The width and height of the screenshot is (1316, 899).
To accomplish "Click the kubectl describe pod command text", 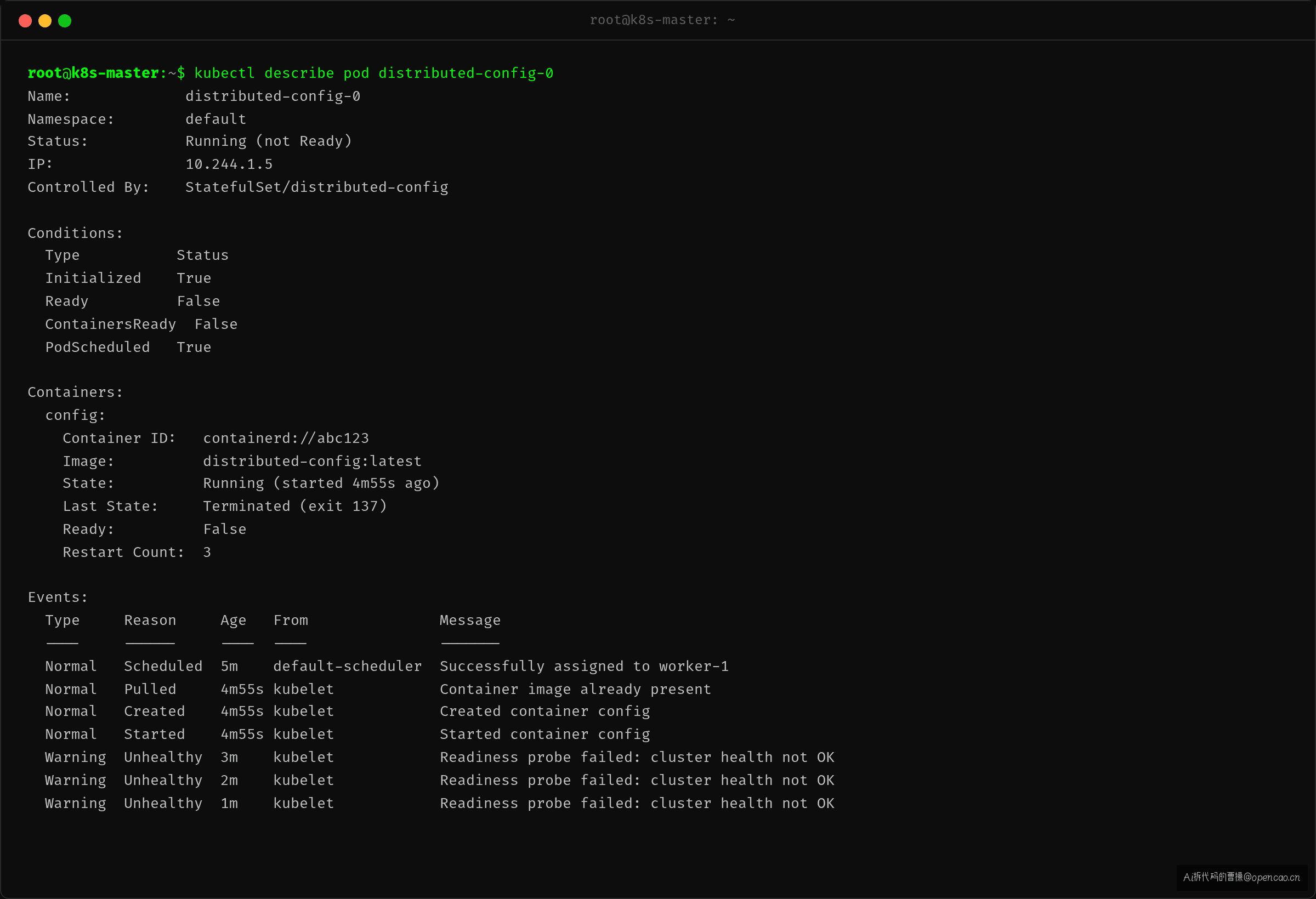I will click(374, 73).
